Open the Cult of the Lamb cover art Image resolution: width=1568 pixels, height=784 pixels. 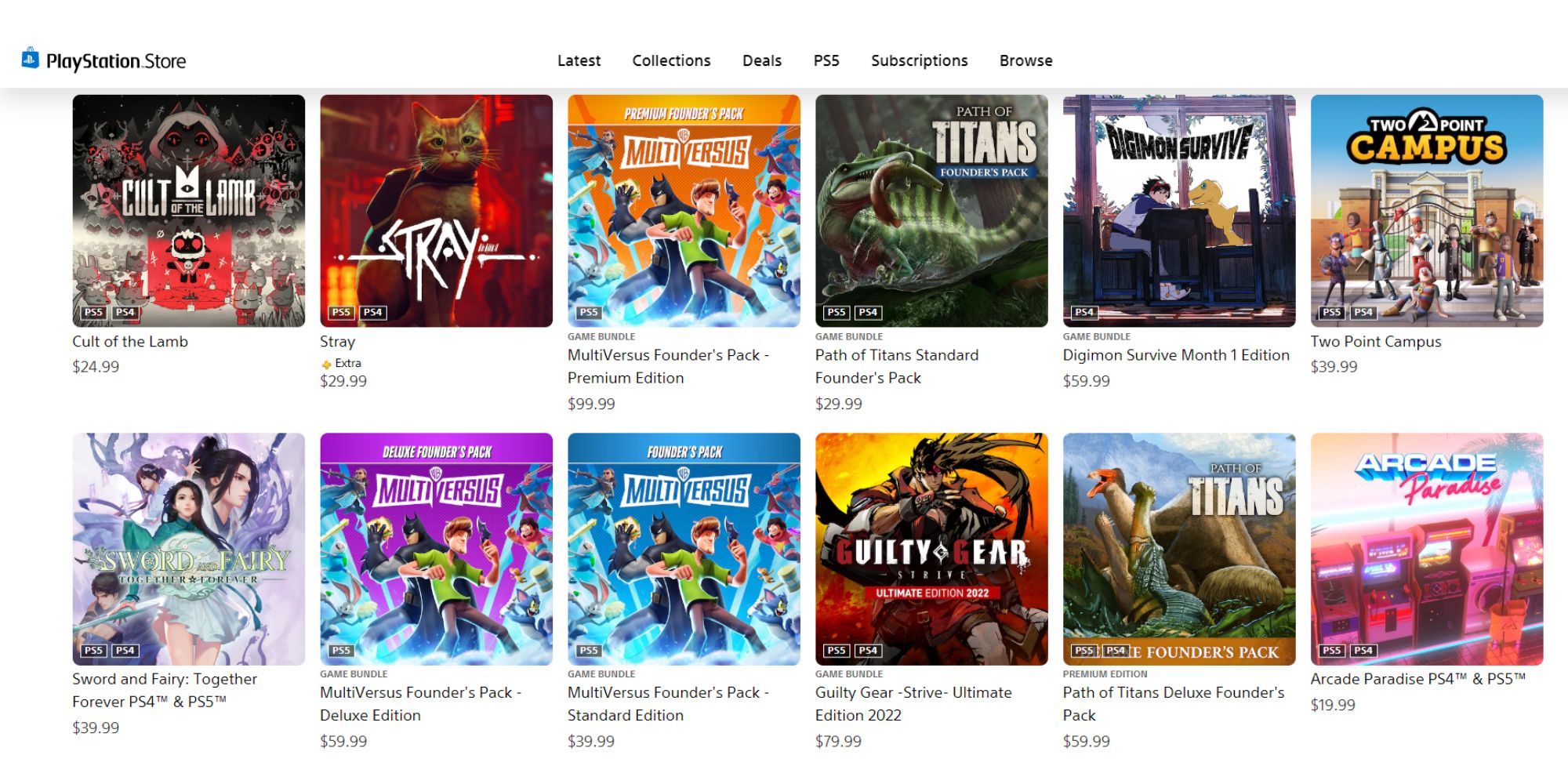point(189,211)
